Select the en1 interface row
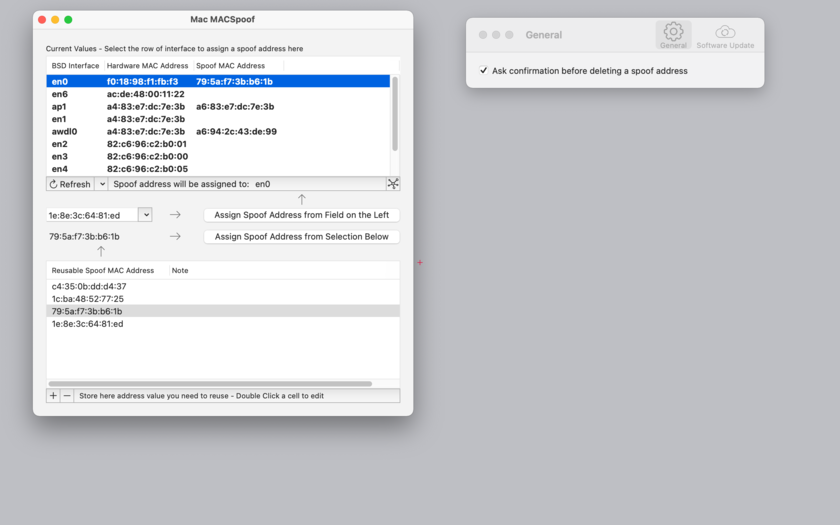840x525 pixels. click(x=218, y=119)
